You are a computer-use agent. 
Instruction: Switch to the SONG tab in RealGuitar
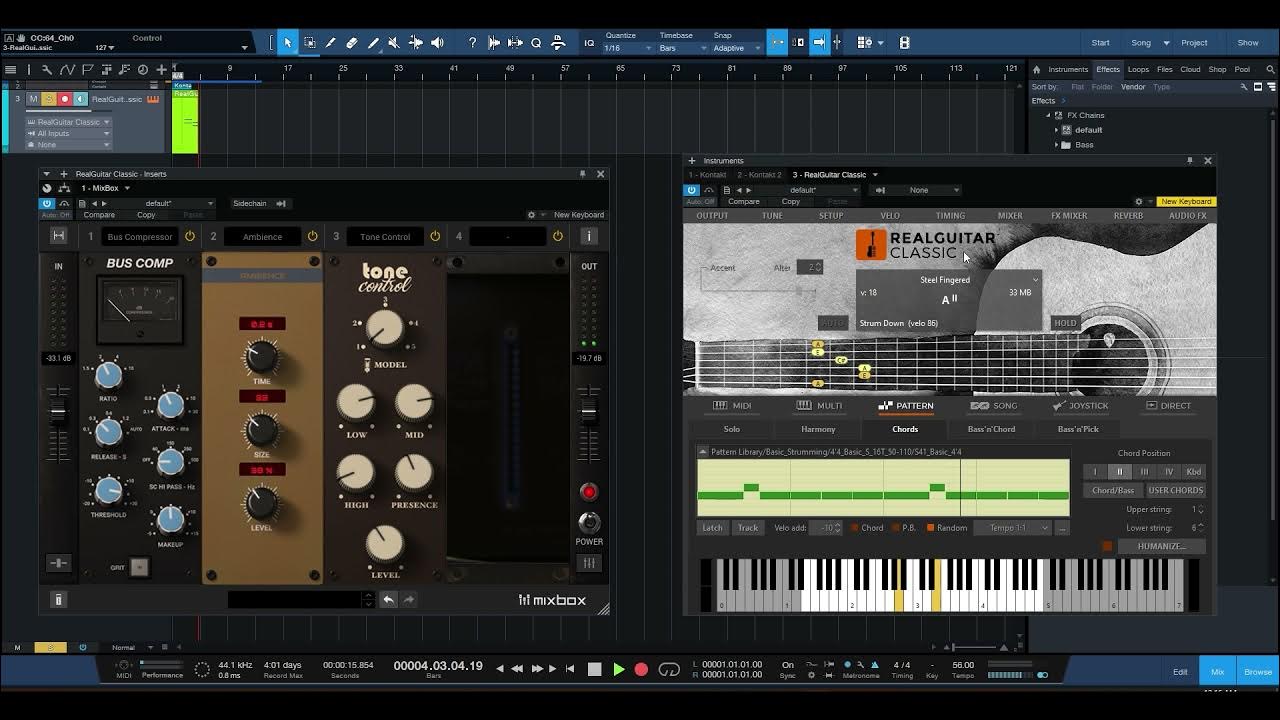tap(994, 406)
